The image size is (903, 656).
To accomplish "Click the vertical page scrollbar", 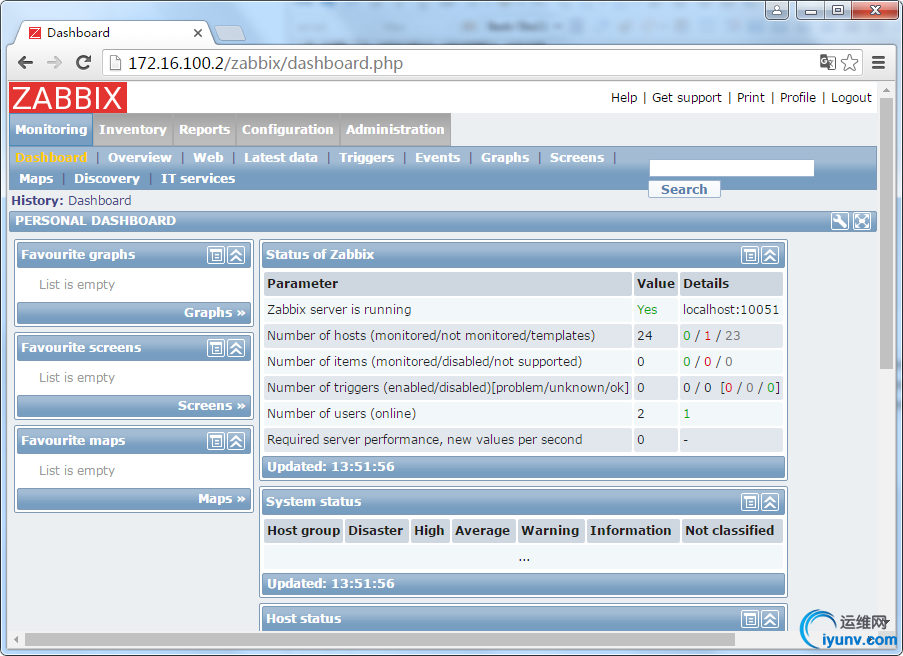I will [x=886, y=234].
